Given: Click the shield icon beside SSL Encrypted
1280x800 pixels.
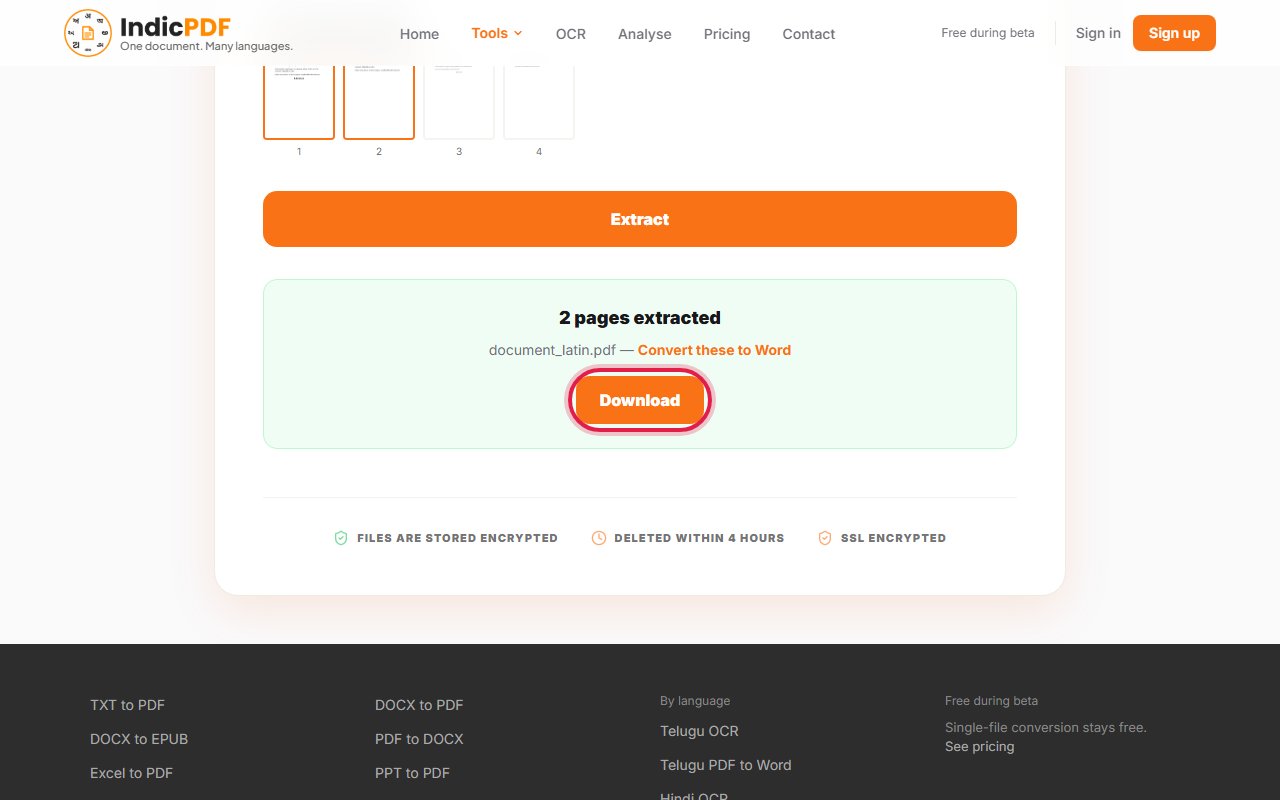Looking at the screenshot, I should pyautogui.click(x=825, y=538).
